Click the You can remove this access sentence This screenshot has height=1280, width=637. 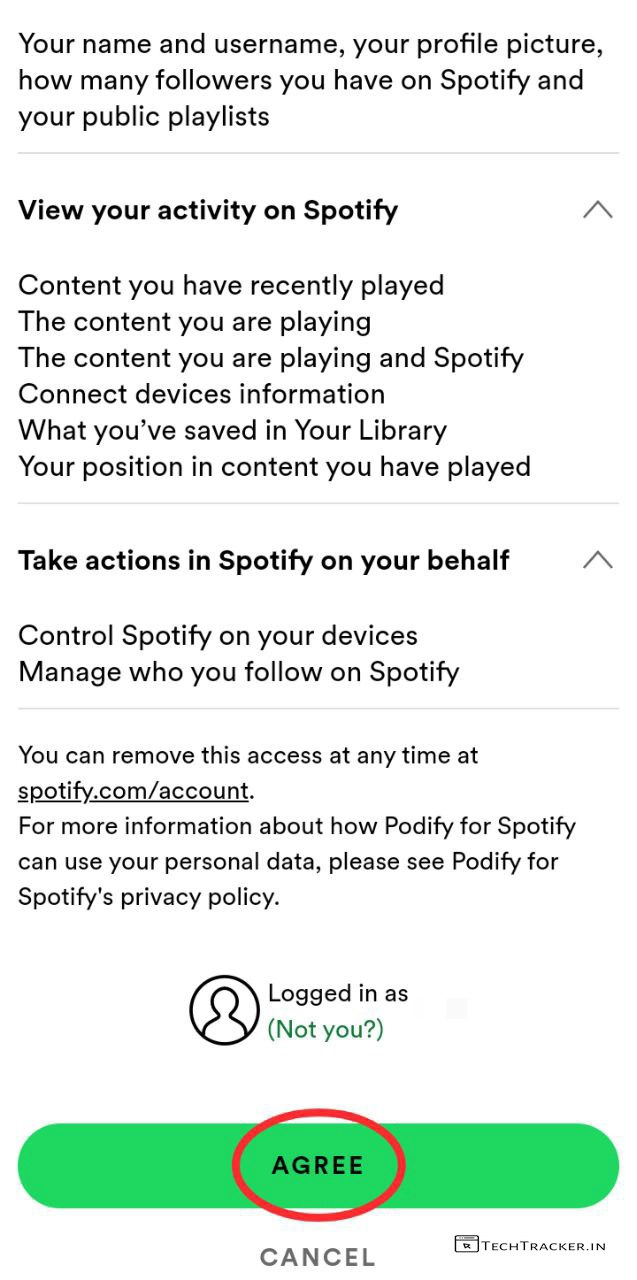(248, 755)
